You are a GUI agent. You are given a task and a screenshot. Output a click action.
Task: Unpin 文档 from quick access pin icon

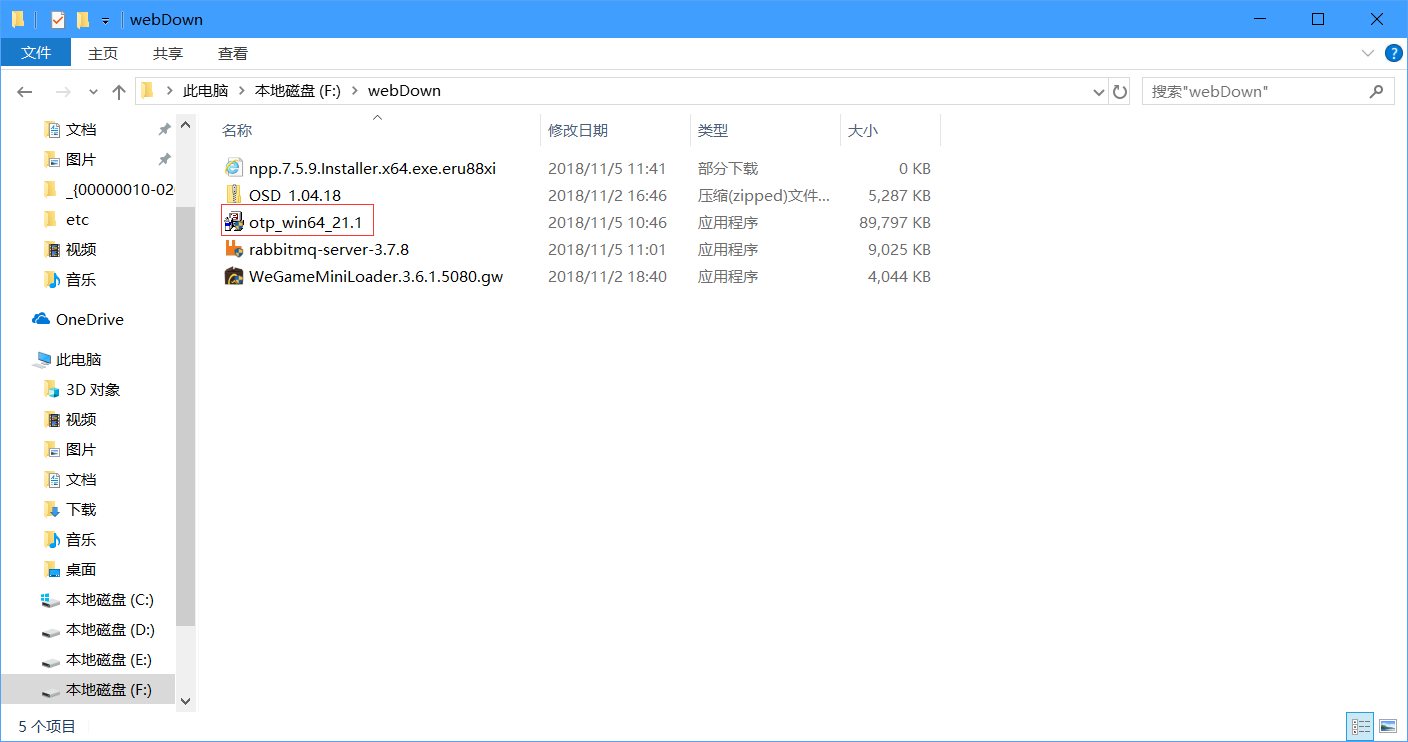[x=164, y=130]
